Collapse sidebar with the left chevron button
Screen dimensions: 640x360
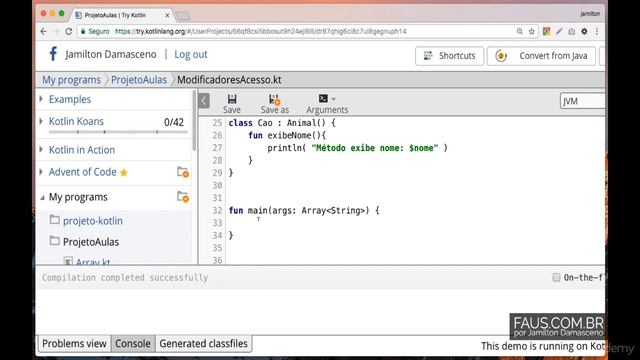click(x=204, y=101)
